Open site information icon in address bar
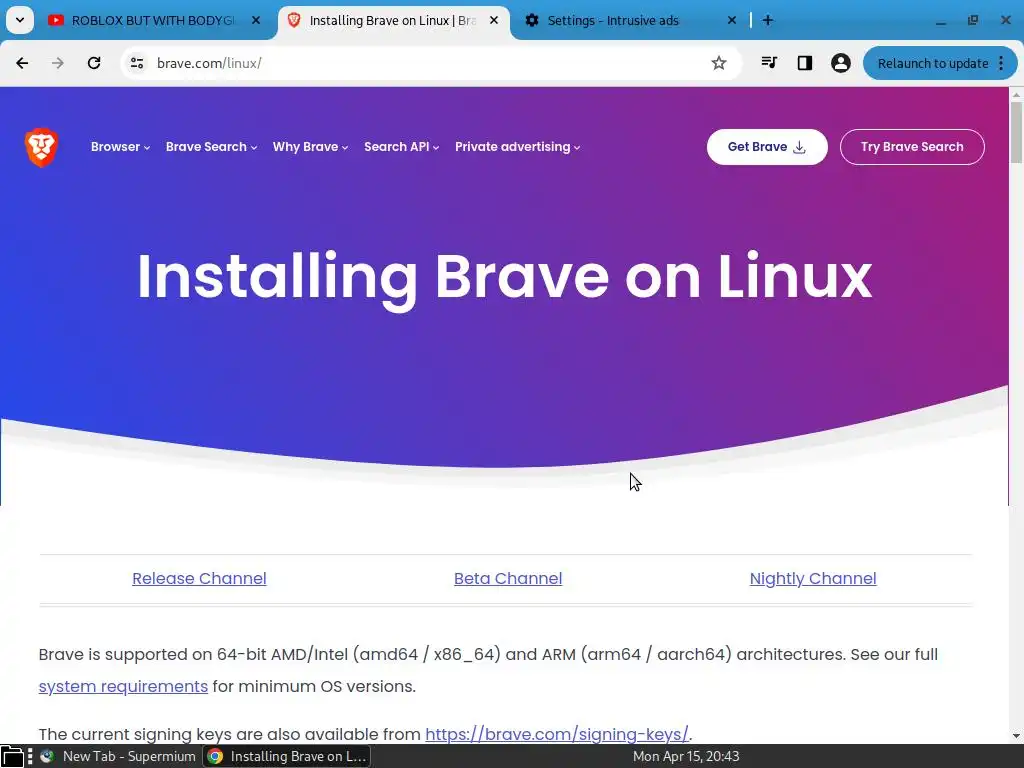 (x=137, y=63)
